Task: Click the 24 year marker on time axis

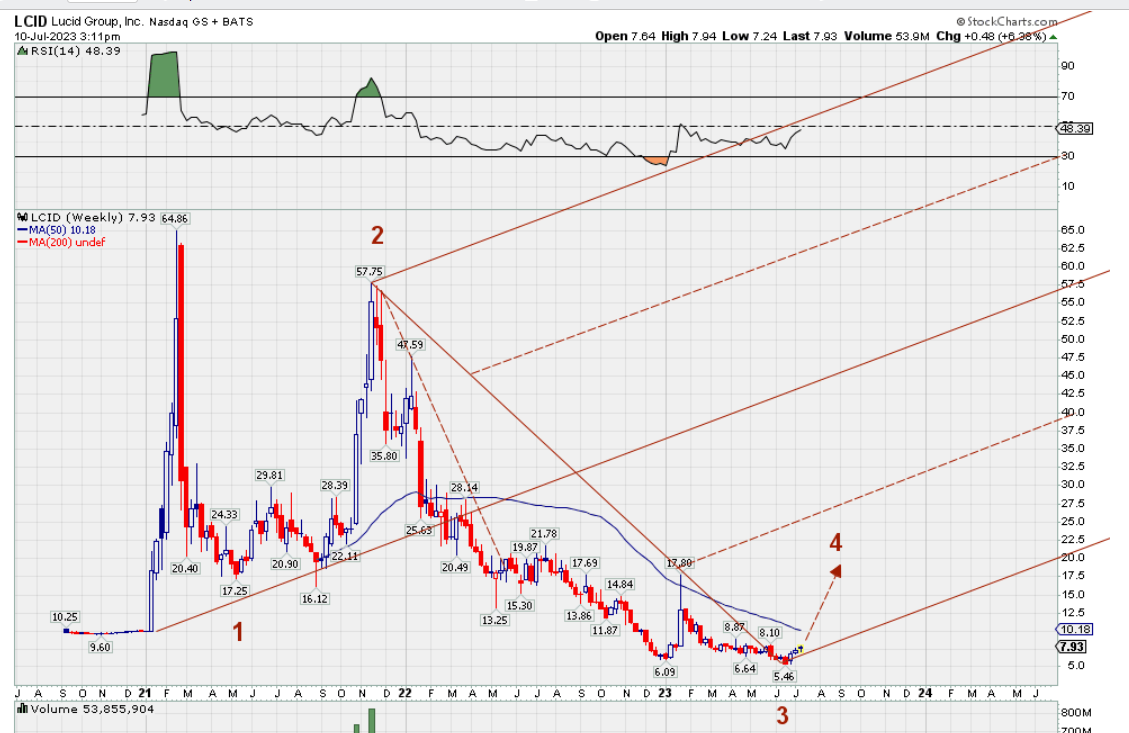Action: tap(925, 692)
